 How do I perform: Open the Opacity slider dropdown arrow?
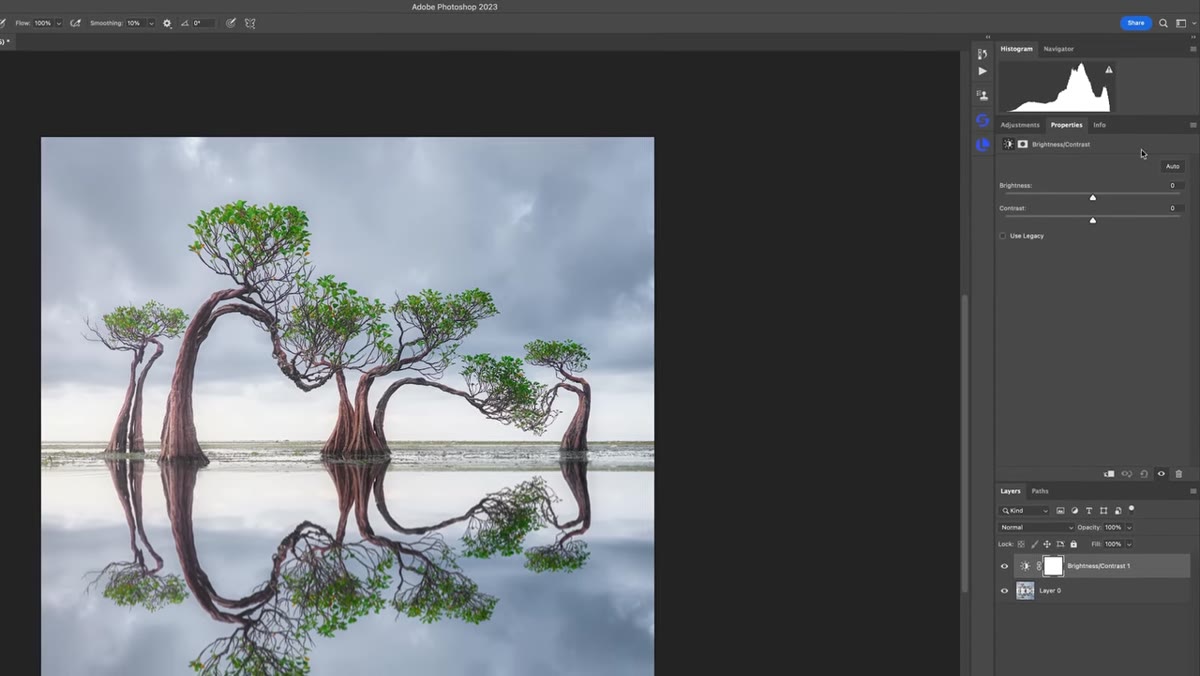(1129, 527)
